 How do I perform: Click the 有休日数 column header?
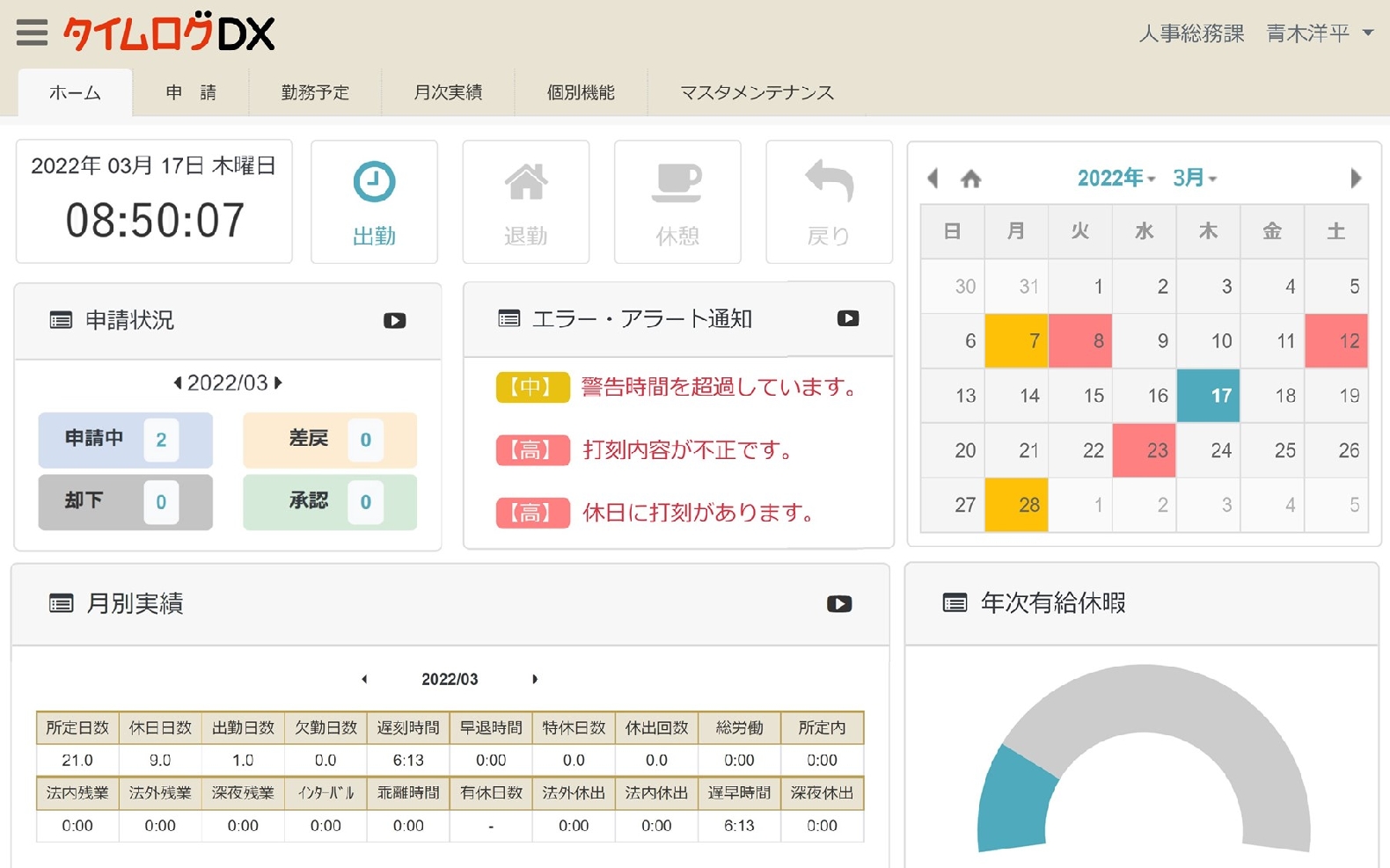(x=491, y=792)
